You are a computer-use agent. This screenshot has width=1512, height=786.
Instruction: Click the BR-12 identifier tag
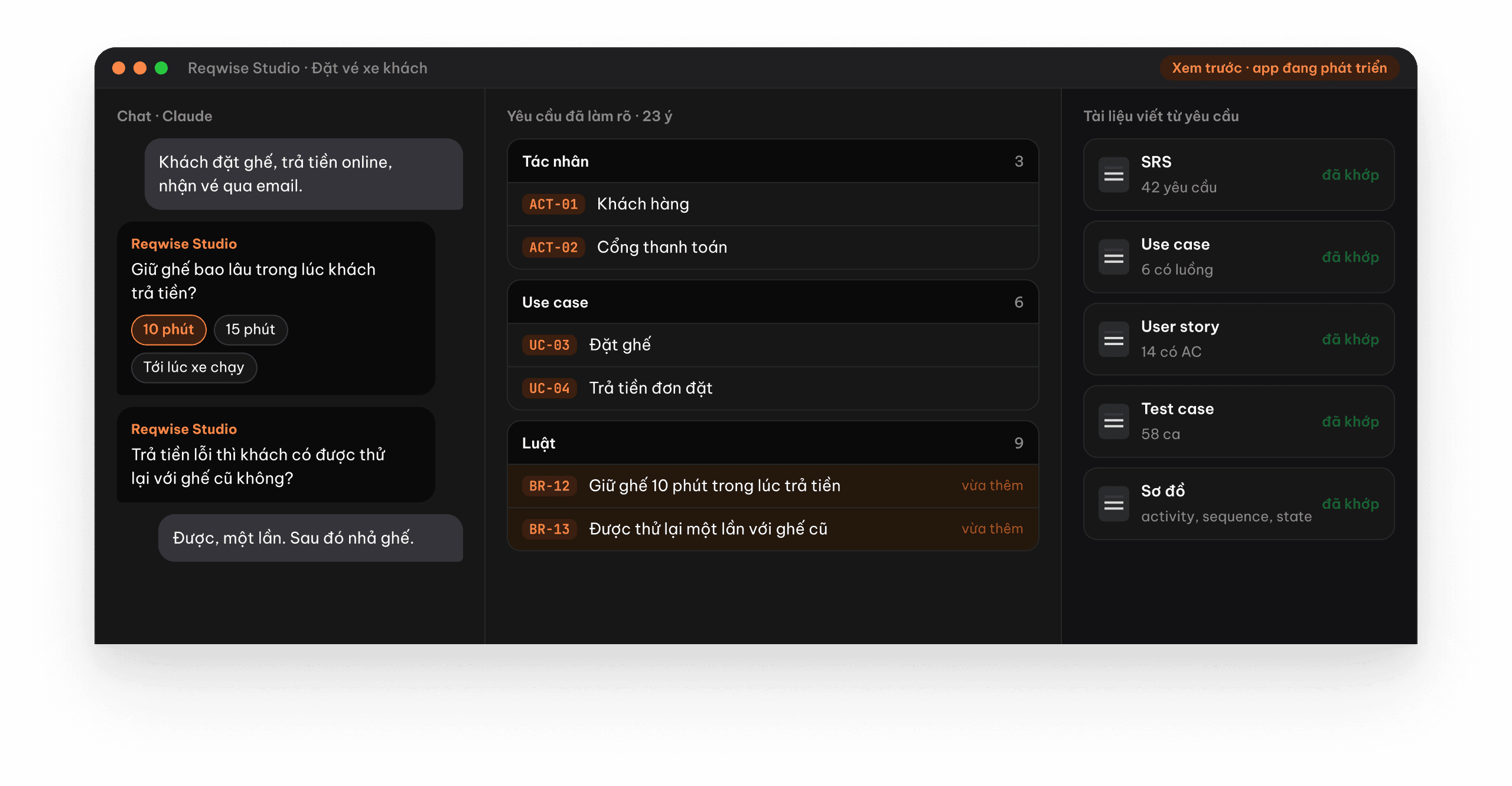tap(549, 486)
